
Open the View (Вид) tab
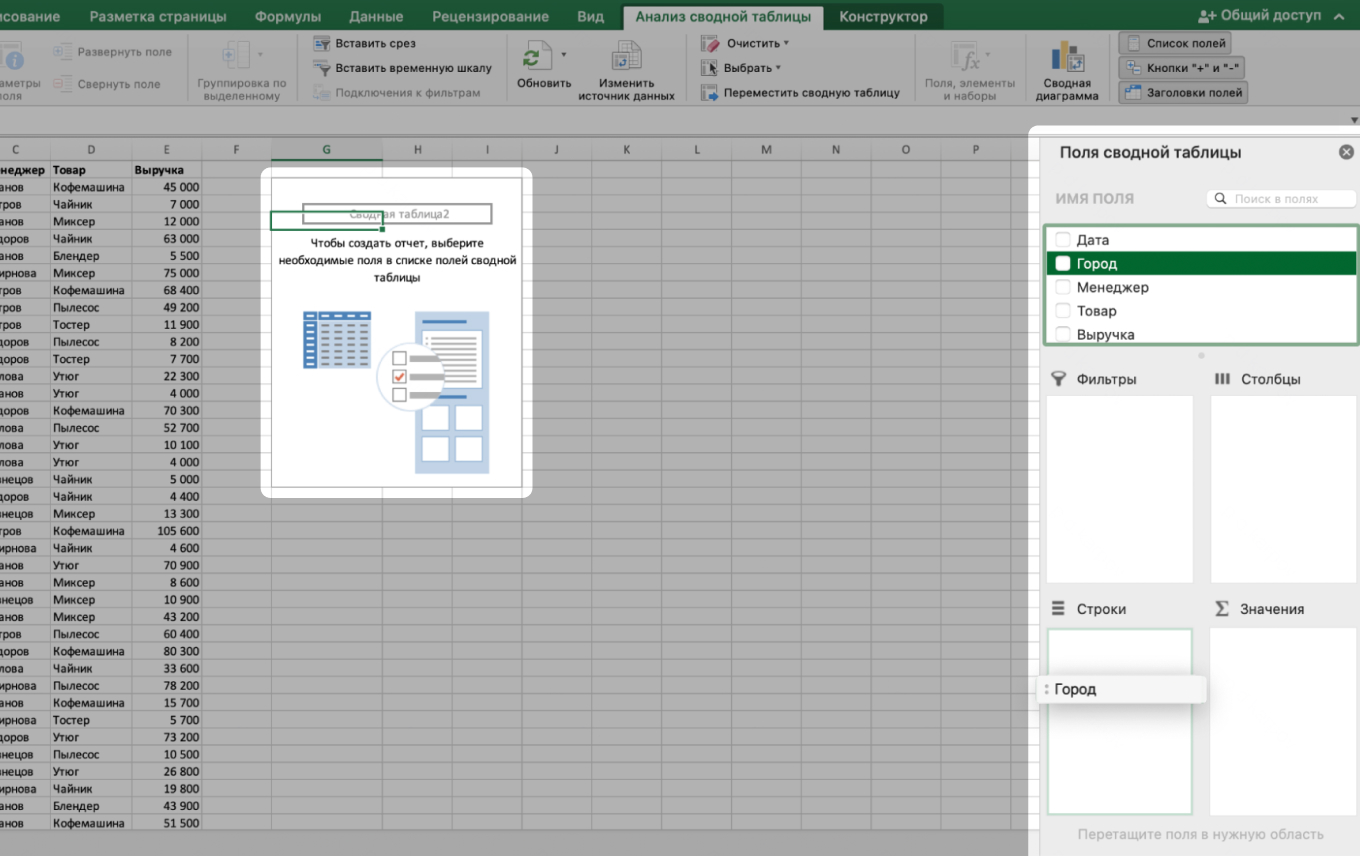(591, 16)
